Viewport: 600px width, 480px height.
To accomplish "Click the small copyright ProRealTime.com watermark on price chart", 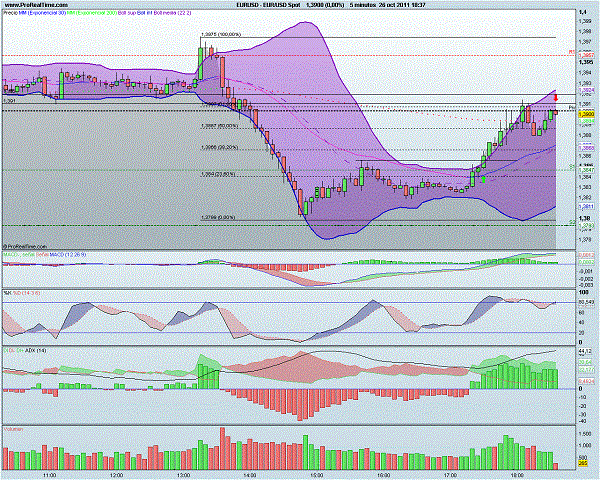I will (32, 245).
